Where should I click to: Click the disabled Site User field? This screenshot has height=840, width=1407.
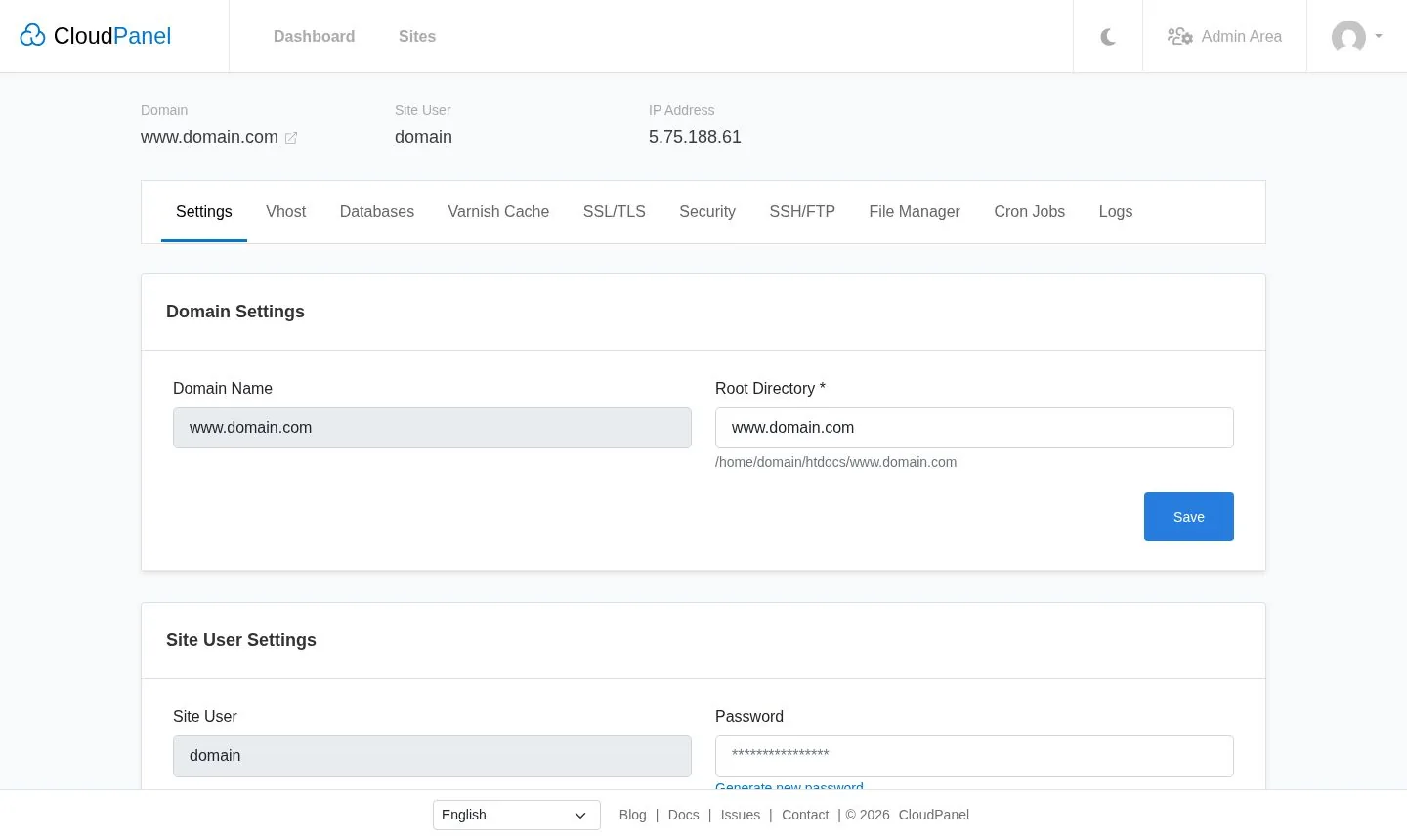point(432,756)
